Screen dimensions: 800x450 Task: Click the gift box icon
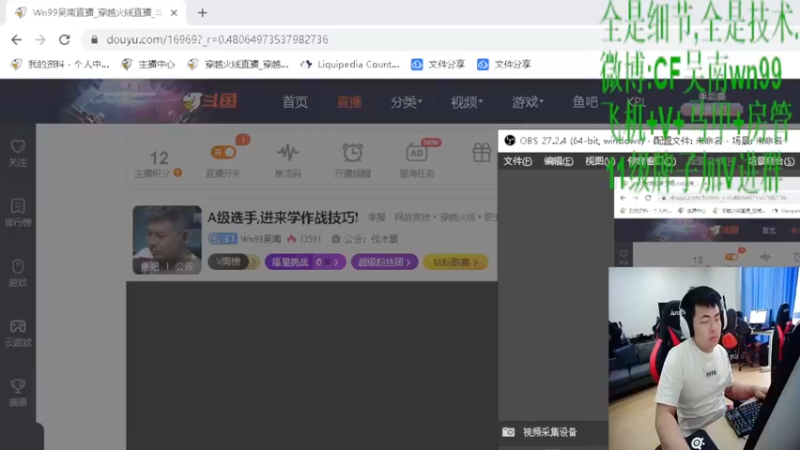(x=481, y=152)
